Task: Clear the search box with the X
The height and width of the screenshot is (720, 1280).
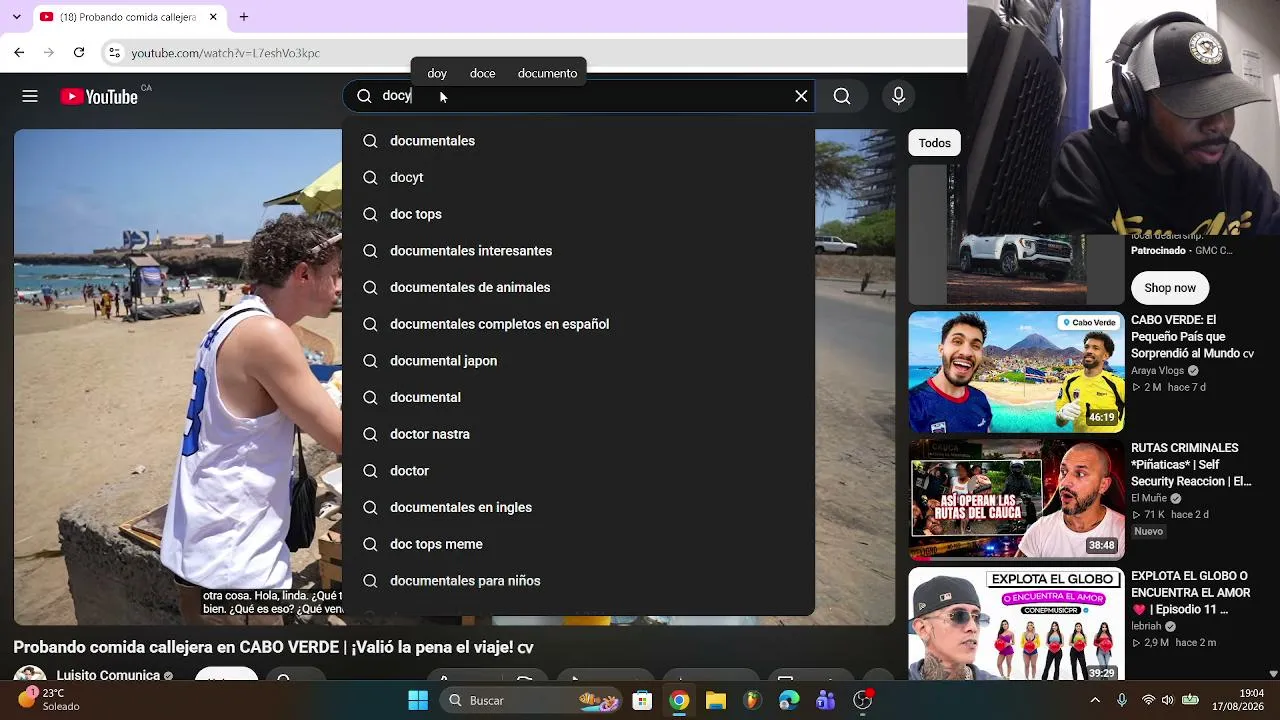Action: coord(801,96)
